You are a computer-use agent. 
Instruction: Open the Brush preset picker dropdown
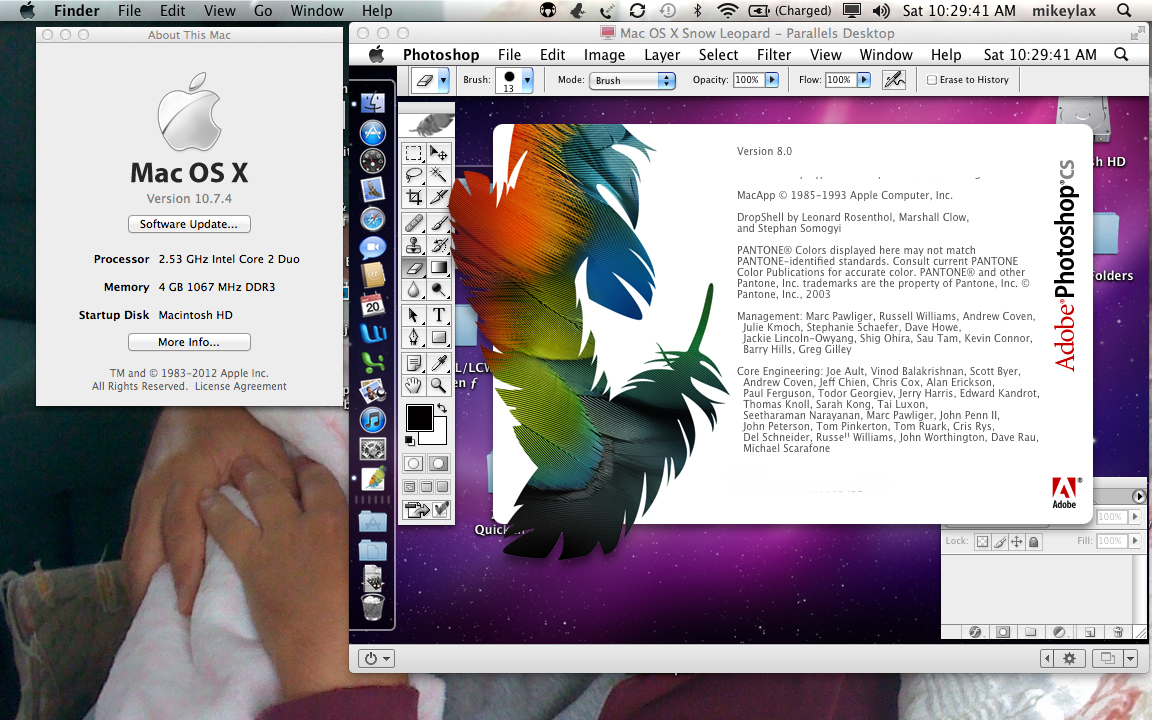[x=527, y=80]
